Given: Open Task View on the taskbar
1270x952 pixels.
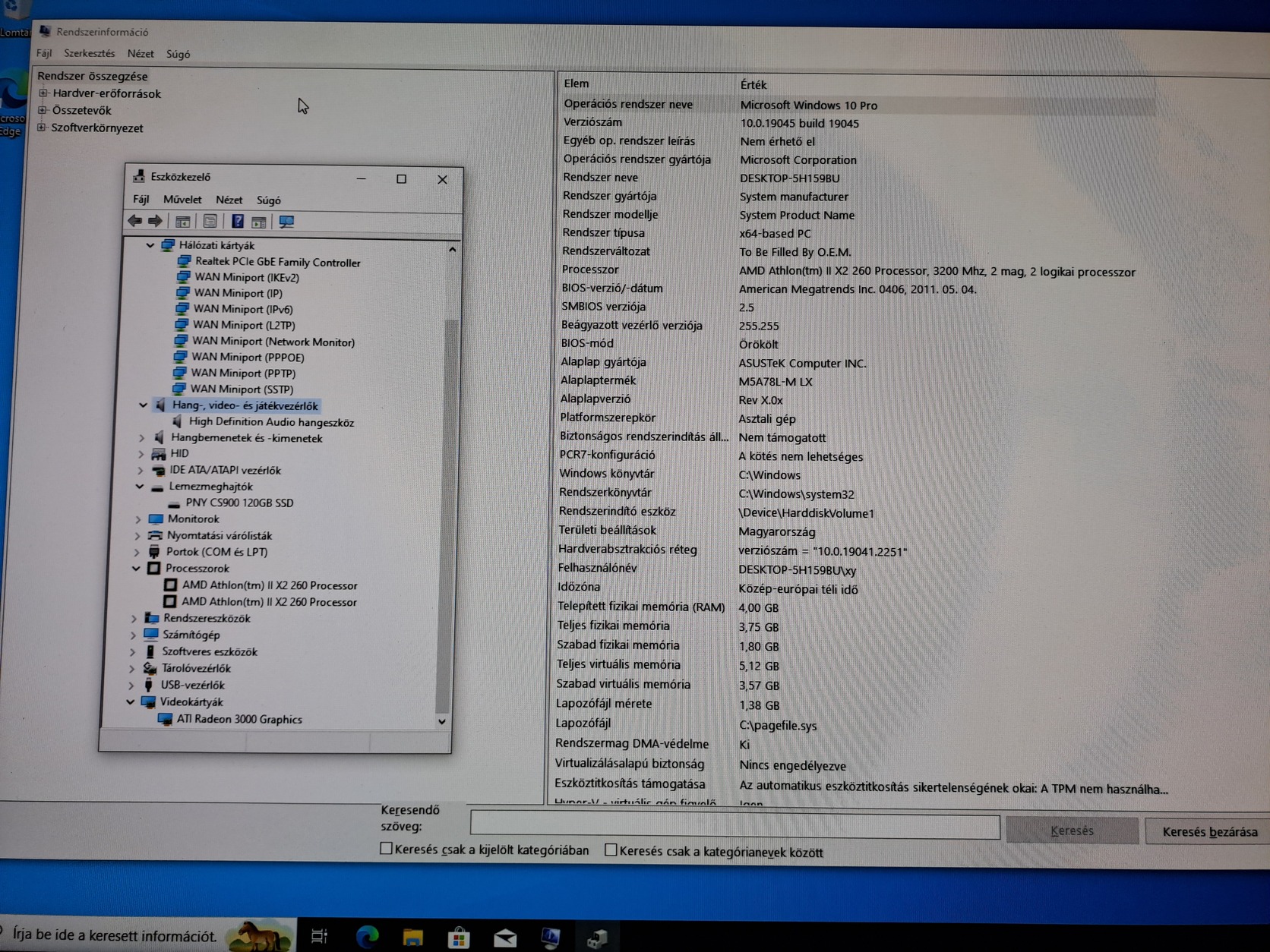Looking at the screenshot, I should coord(320,937).
